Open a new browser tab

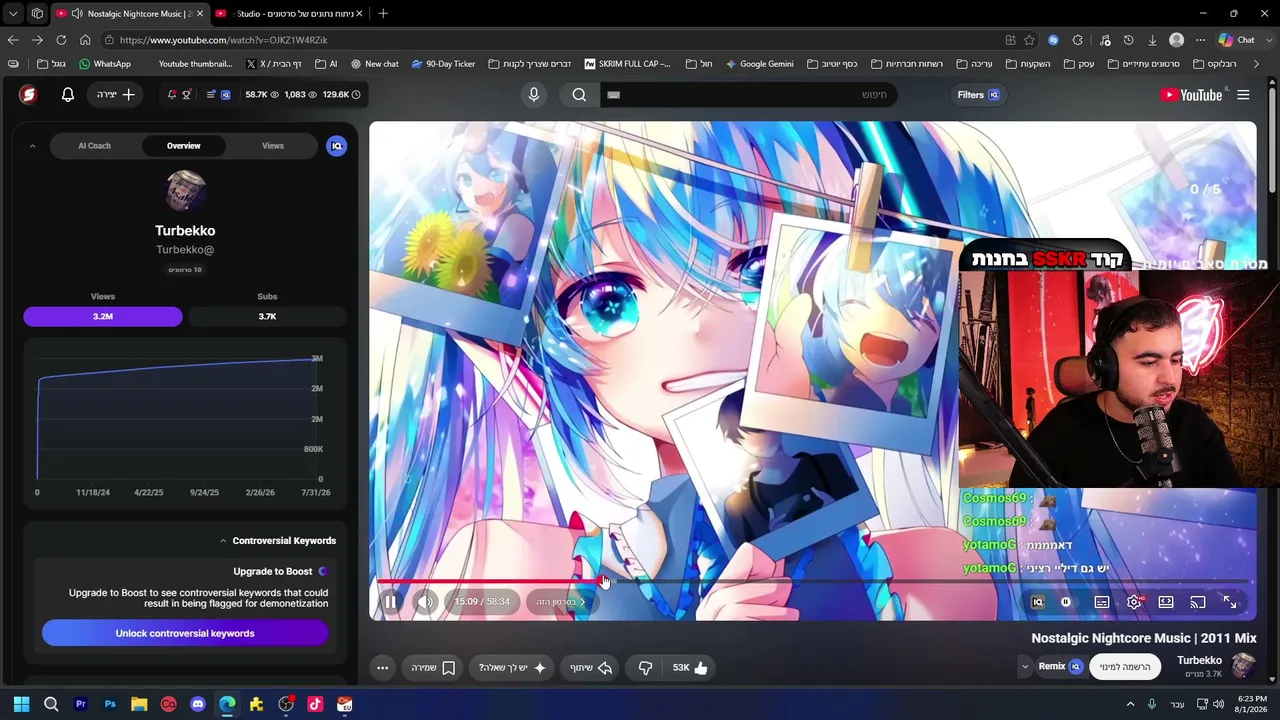coord(383,14)
